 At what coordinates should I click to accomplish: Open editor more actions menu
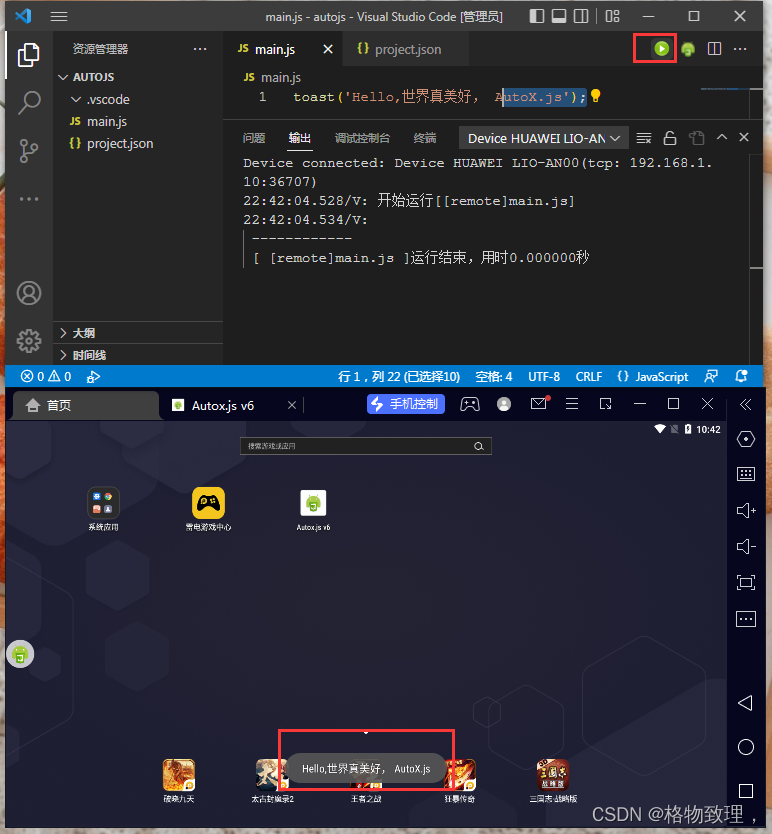[x=740, y=49]
